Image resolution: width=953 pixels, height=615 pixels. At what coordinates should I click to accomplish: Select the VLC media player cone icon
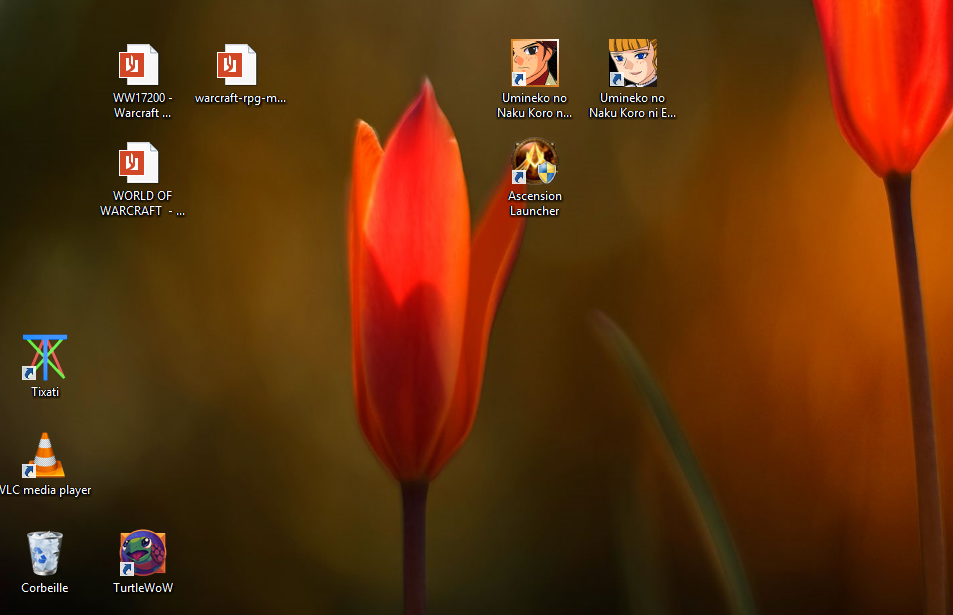(44, 455)
